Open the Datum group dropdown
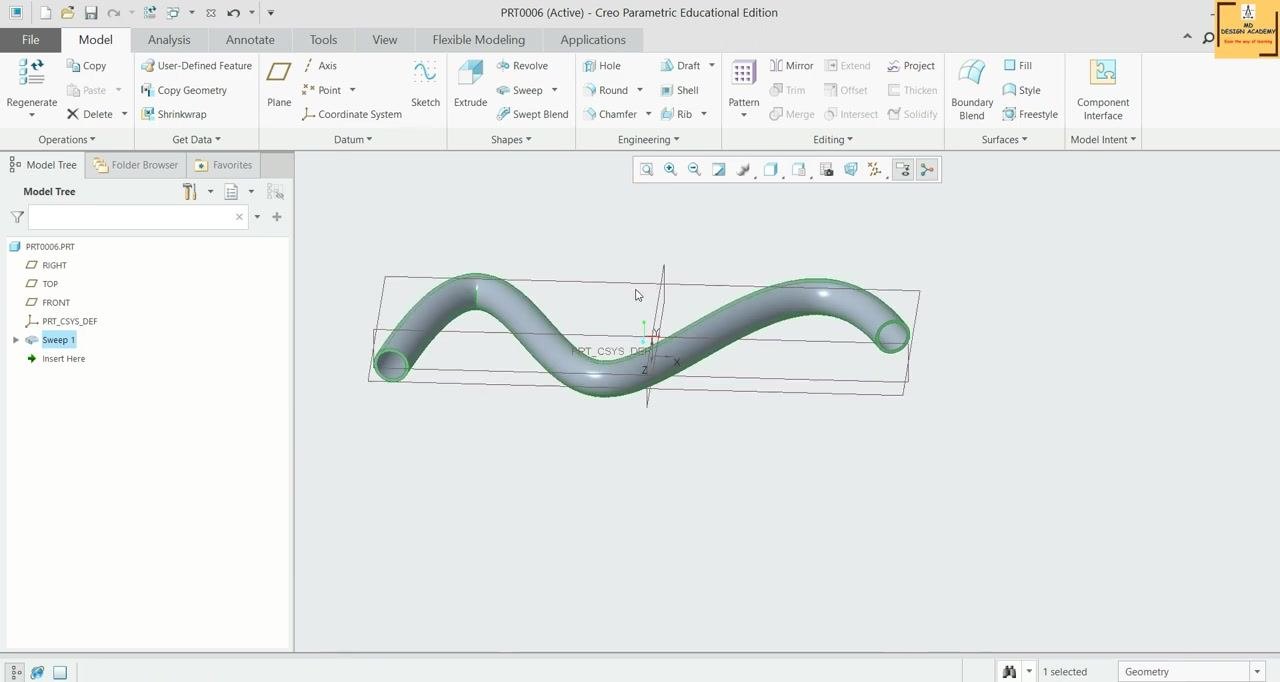 pos(352,140)
